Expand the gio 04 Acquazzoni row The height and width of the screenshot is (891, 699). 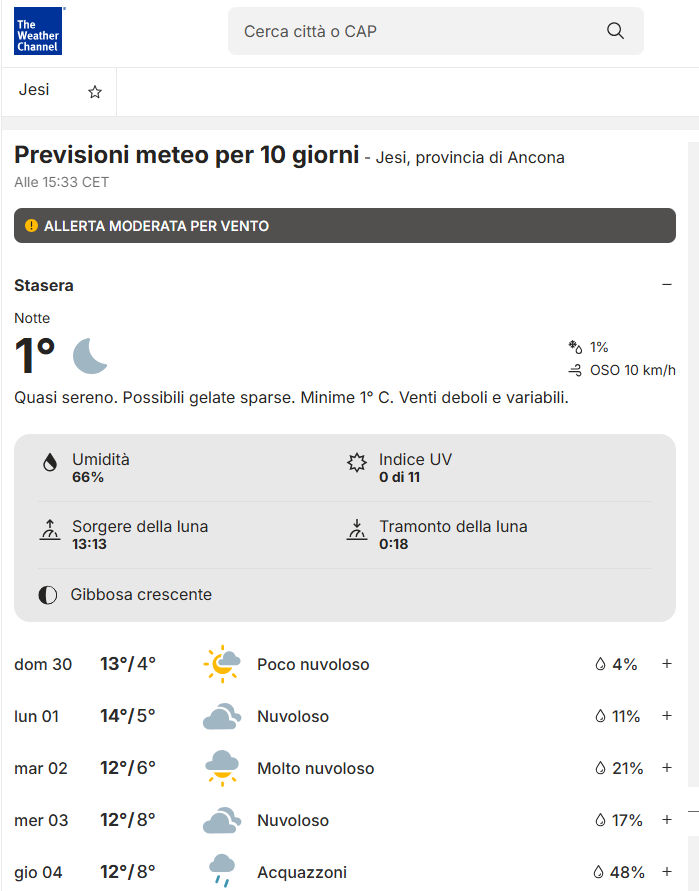pyautogui.click(x=667, y=872)
